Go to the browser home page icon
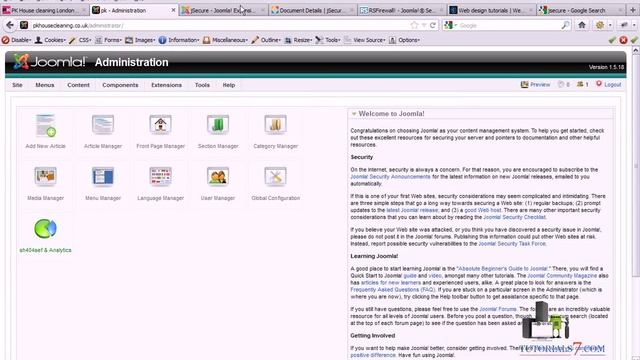This screenshot has width=640, height=360. [x=582, y=25]
